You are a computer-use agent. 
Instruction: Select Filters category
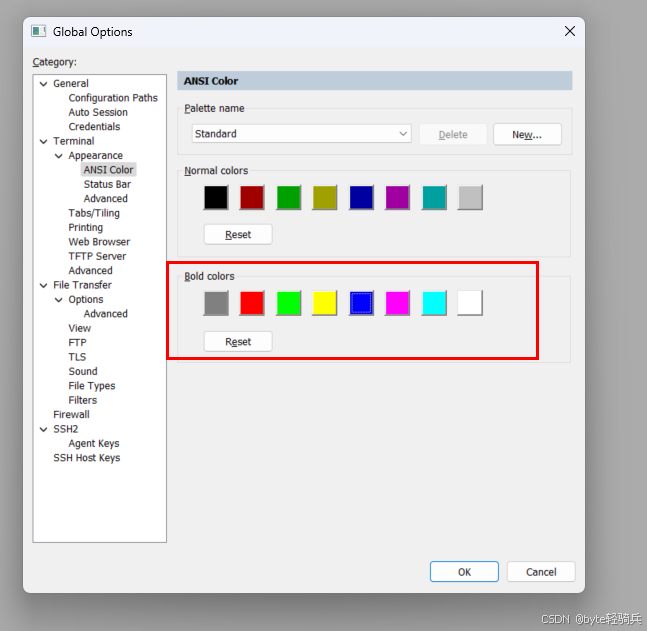coord(83,400)
